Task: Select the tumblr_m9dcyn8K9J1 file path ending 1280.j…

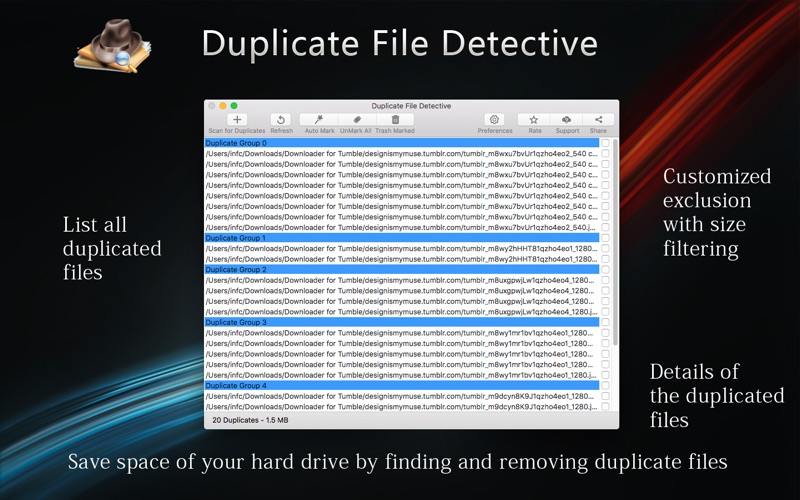Action: pyautogui.click(x=402, y=407)
